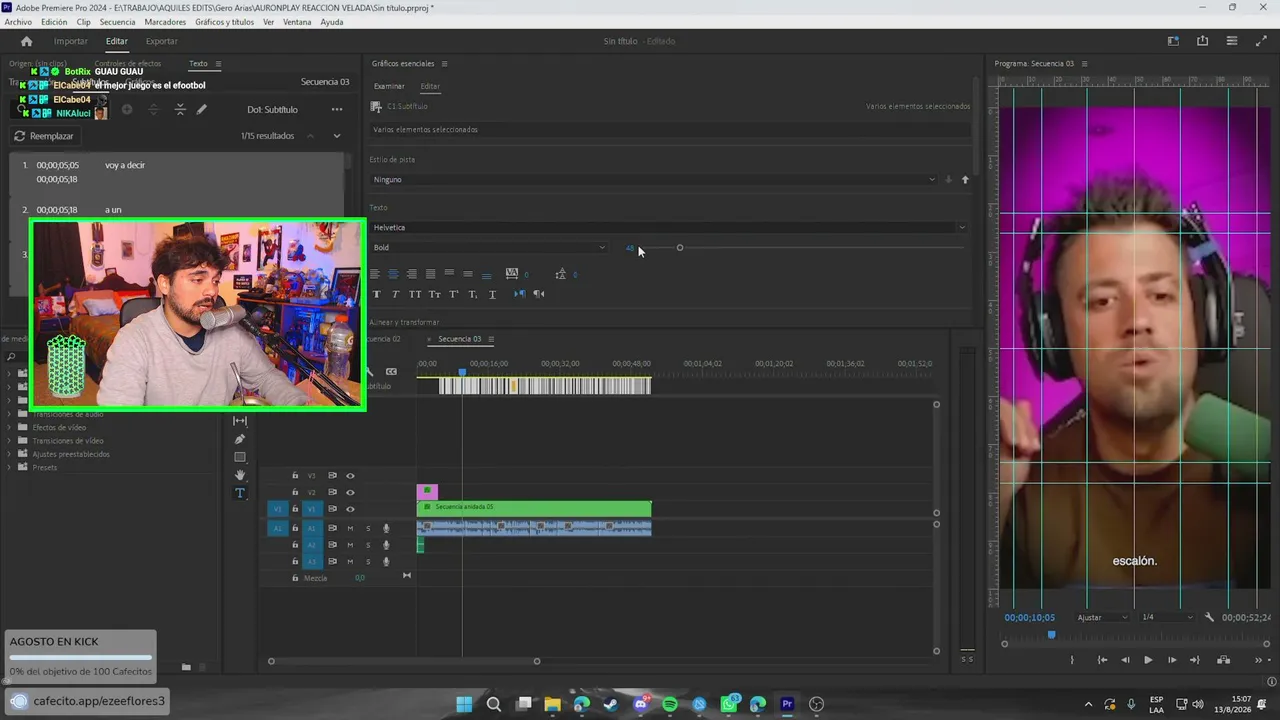This screenshot has height=720, width=1280.
Task: Toggle V1 track visibility eye
Action: [350, 509]
